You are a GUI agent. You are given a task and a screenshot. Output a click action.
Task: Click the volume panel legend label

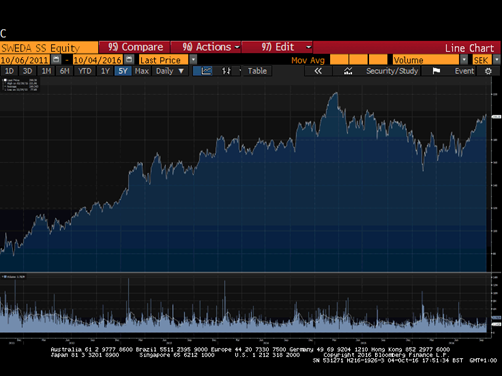click(13, 277)
